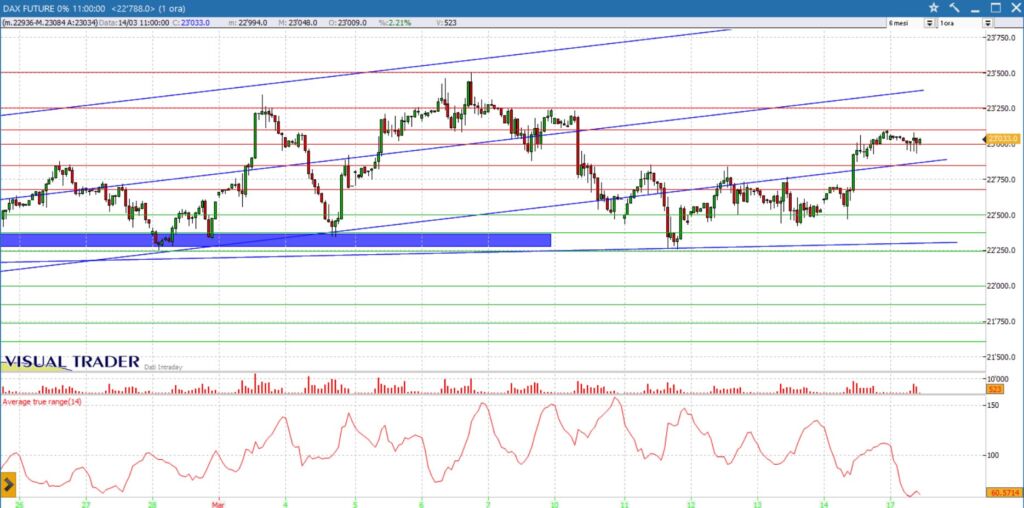Click the chart title 'DAX FUTURE 0% 11:00:00'
The image size is (1024, 508).
tap(56, 8)
